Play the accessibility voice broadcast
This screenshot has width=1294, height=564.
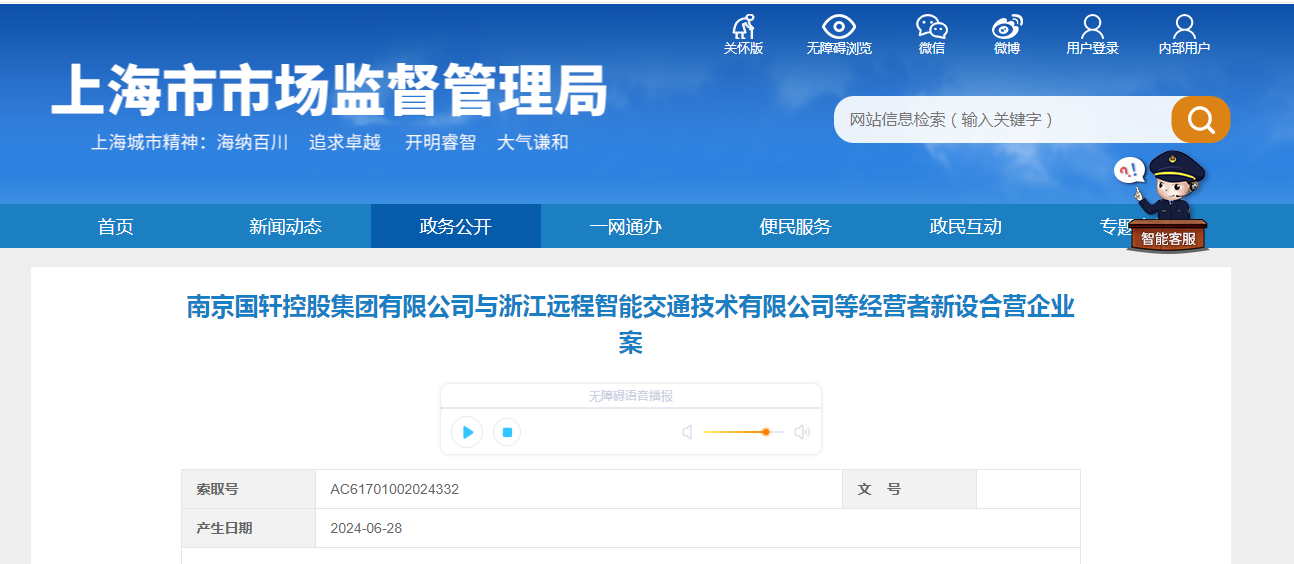point(467,432)
